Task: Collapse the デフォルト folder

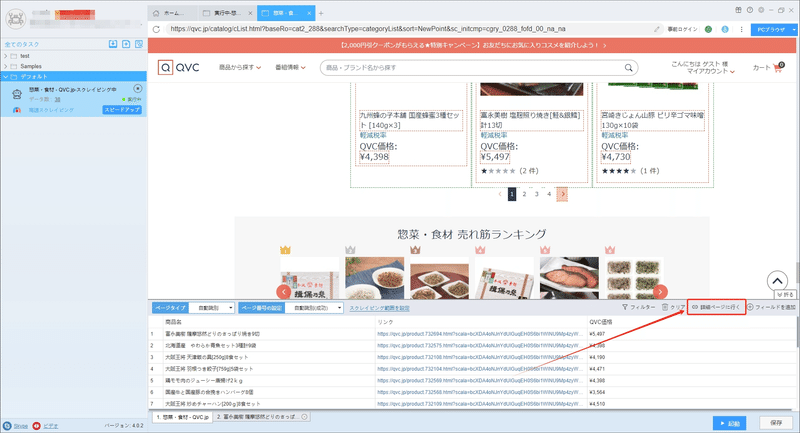Action: [6, 77]
